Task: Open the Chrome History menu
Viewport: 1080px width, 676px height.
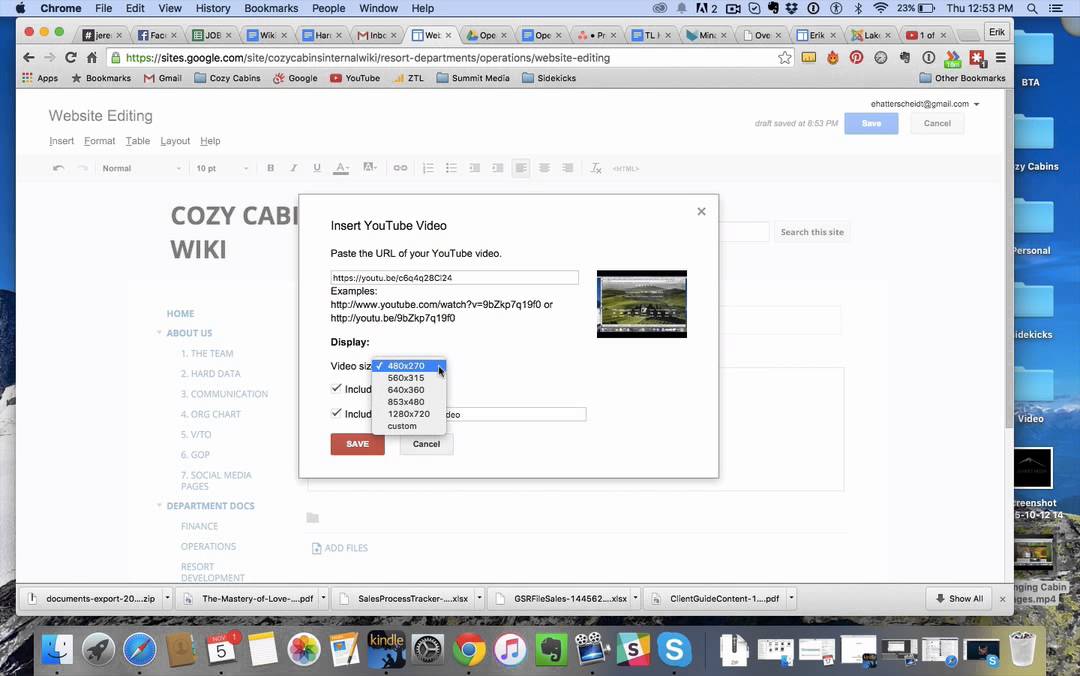Action: point(213,8)
